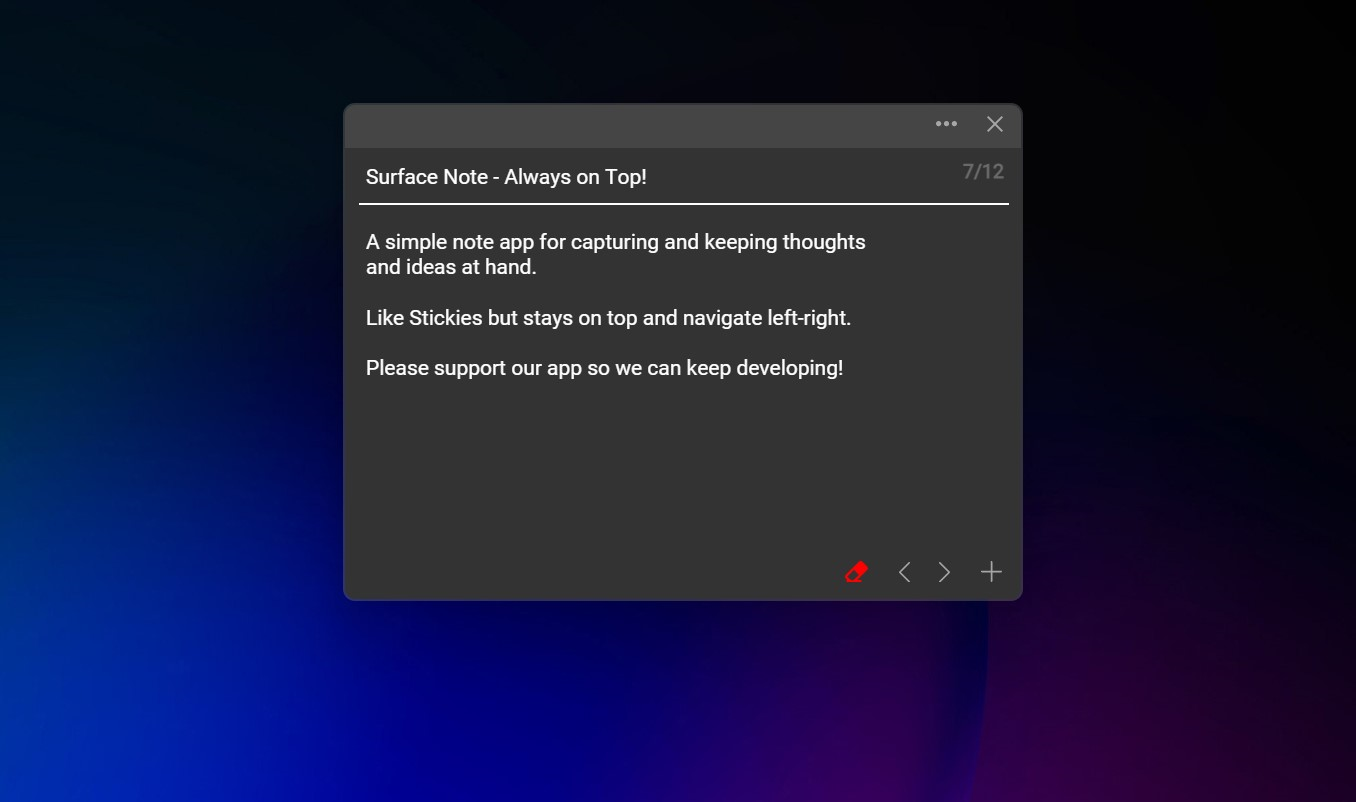Select the 7/12 page counter
Viewport: 1356px width, 802px height.
(x=982, y=170)
